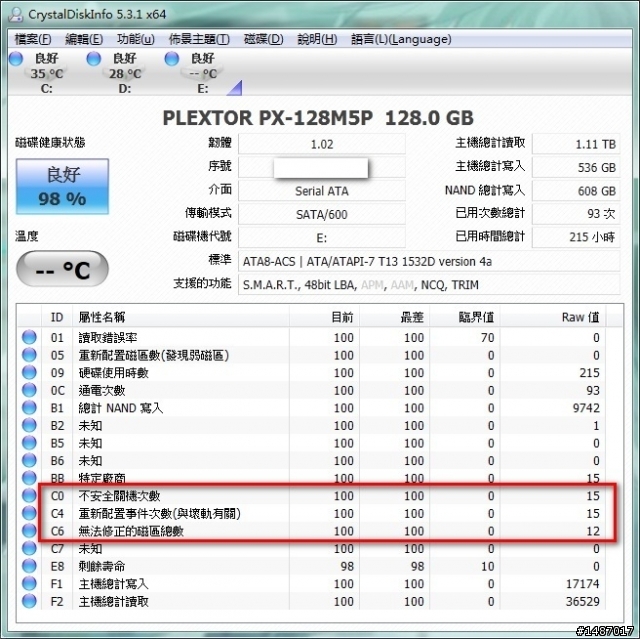
Task: Select the 無法修正的磁區總數 attribute row
Action: (312, 531)
